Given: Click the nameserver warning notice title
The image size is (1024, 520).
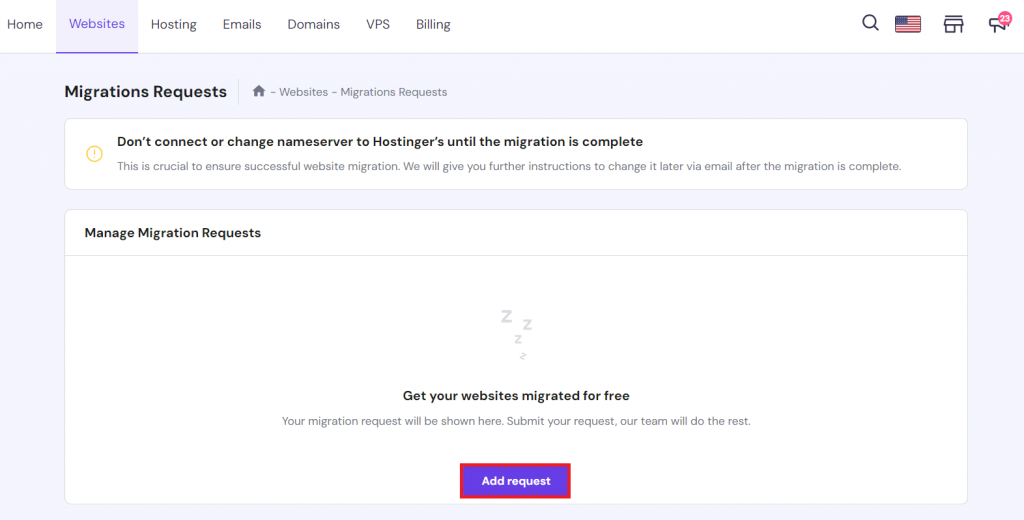Looking at the screenshot, I should click(380, 142).
